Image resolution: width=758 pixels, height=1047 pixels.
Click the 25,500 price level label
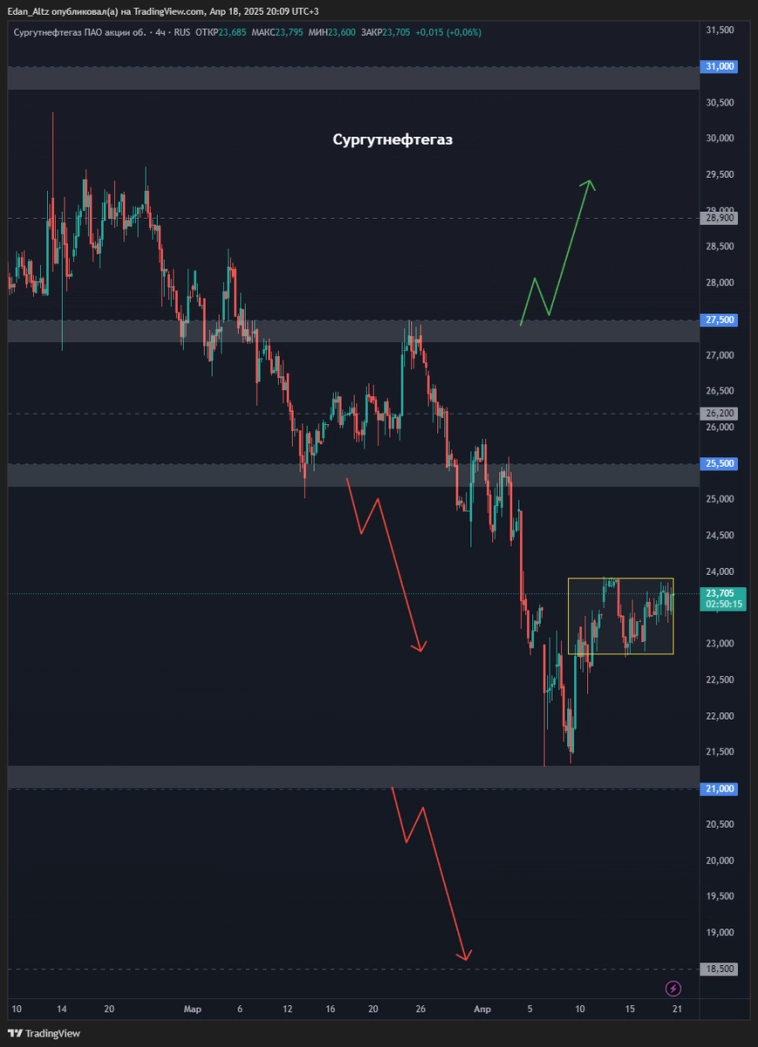720,464
